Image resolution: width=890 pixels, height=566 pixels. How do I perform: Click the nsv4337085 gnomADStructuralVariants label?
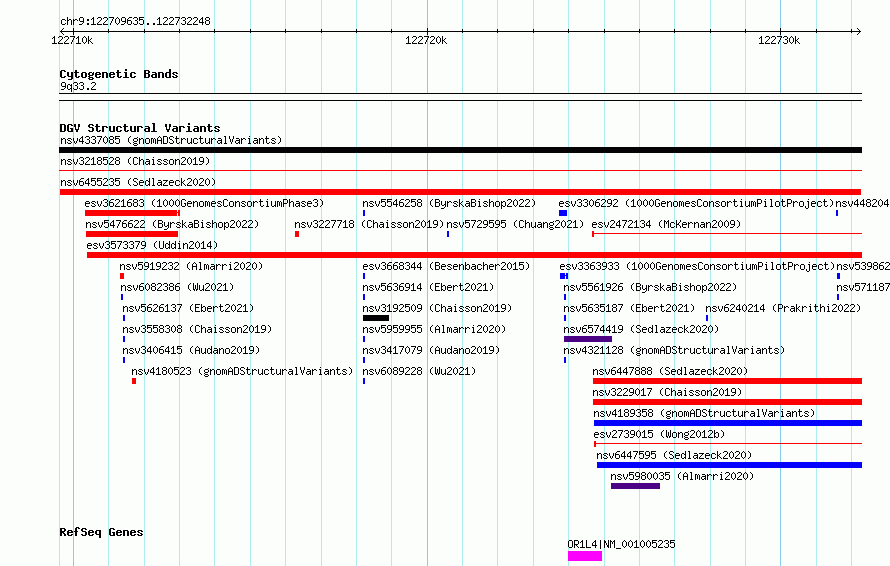click(x=171, y=140)
